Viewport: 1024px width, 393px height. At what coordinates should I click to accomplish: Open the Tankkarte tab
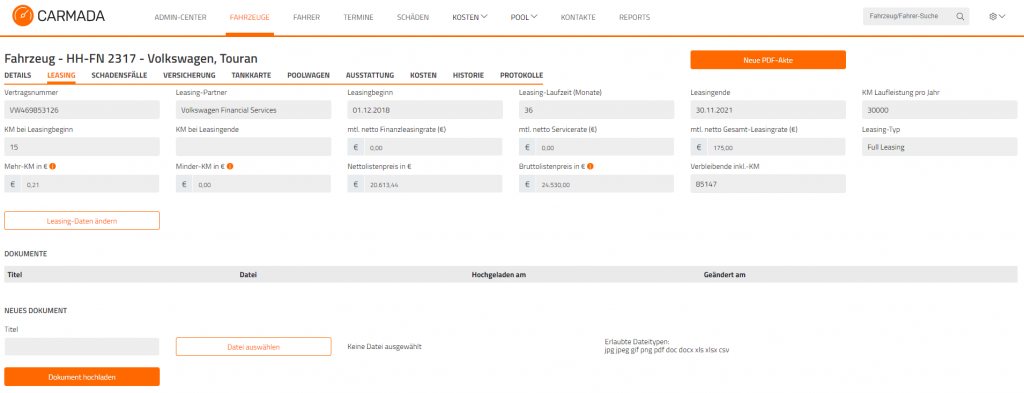click(x=251, y=75)
